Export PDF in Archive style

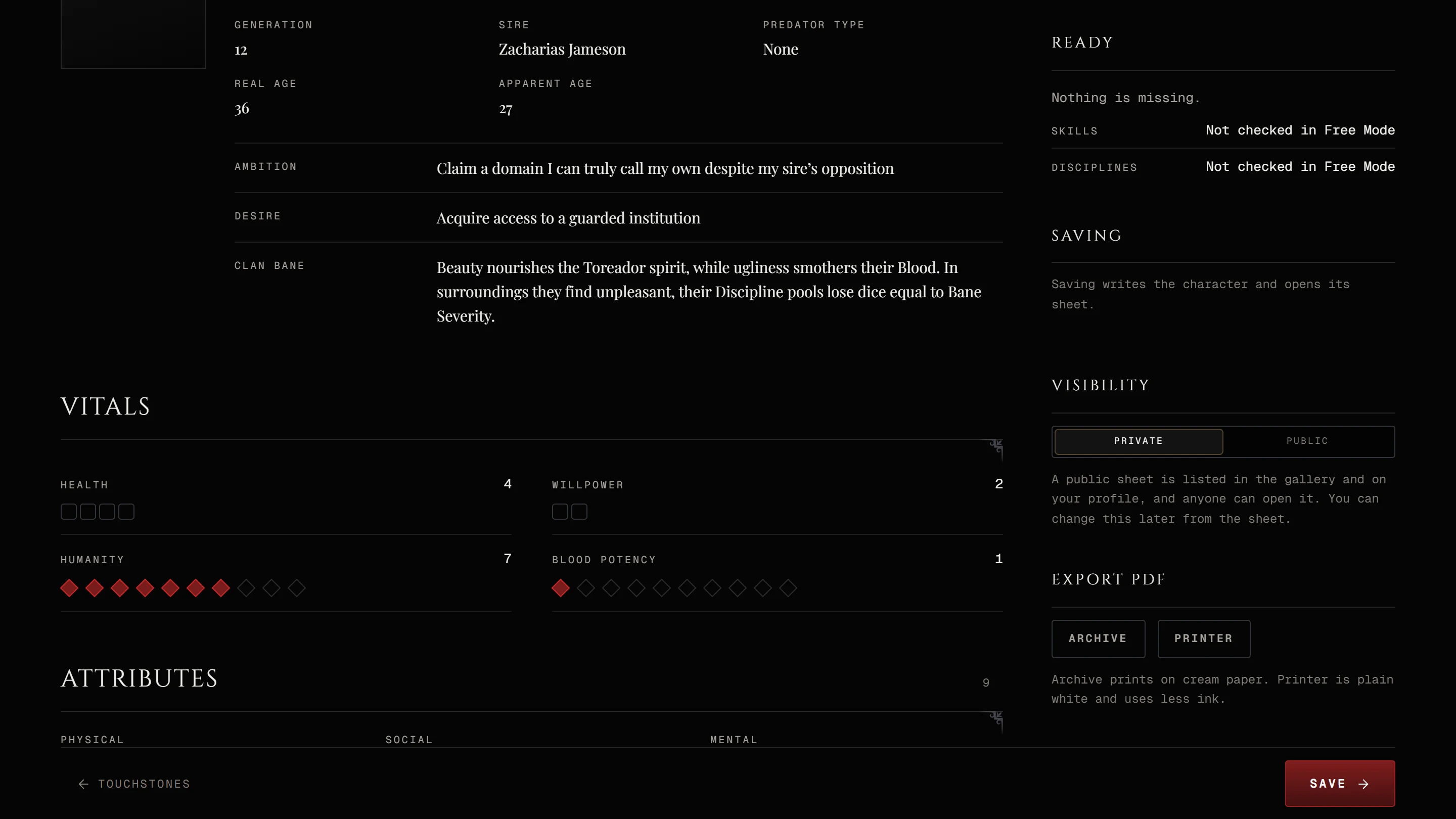(1098, 639)
